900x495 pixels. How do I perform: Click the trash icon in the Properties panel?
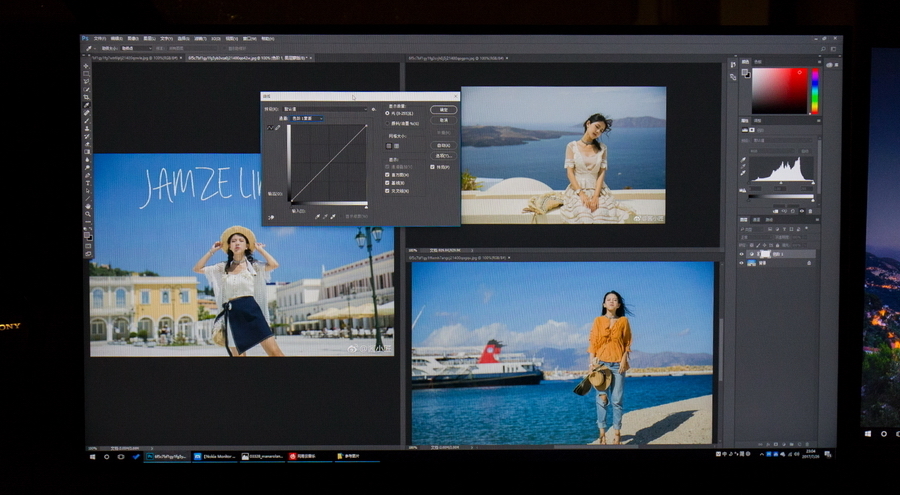(x=810, y=211)
